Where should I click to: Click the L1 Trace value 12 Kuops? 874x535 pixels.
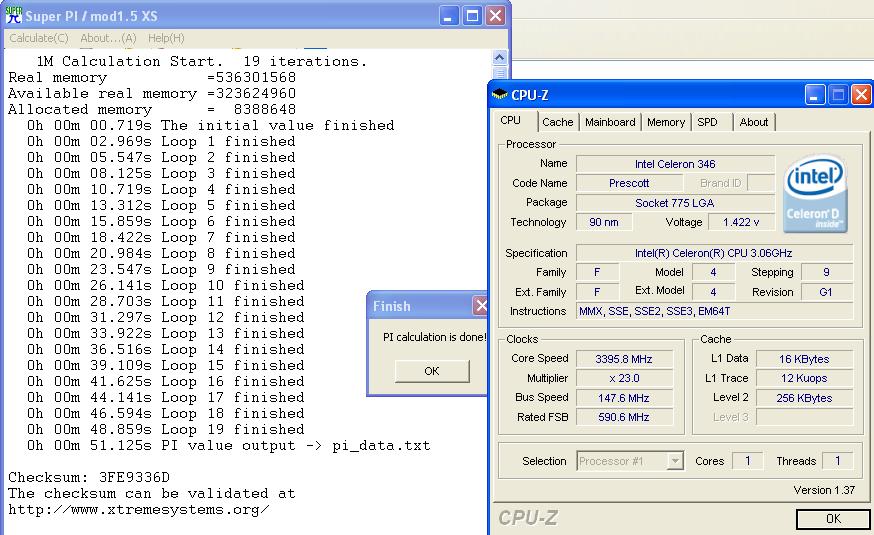click(x=804, y=378)
